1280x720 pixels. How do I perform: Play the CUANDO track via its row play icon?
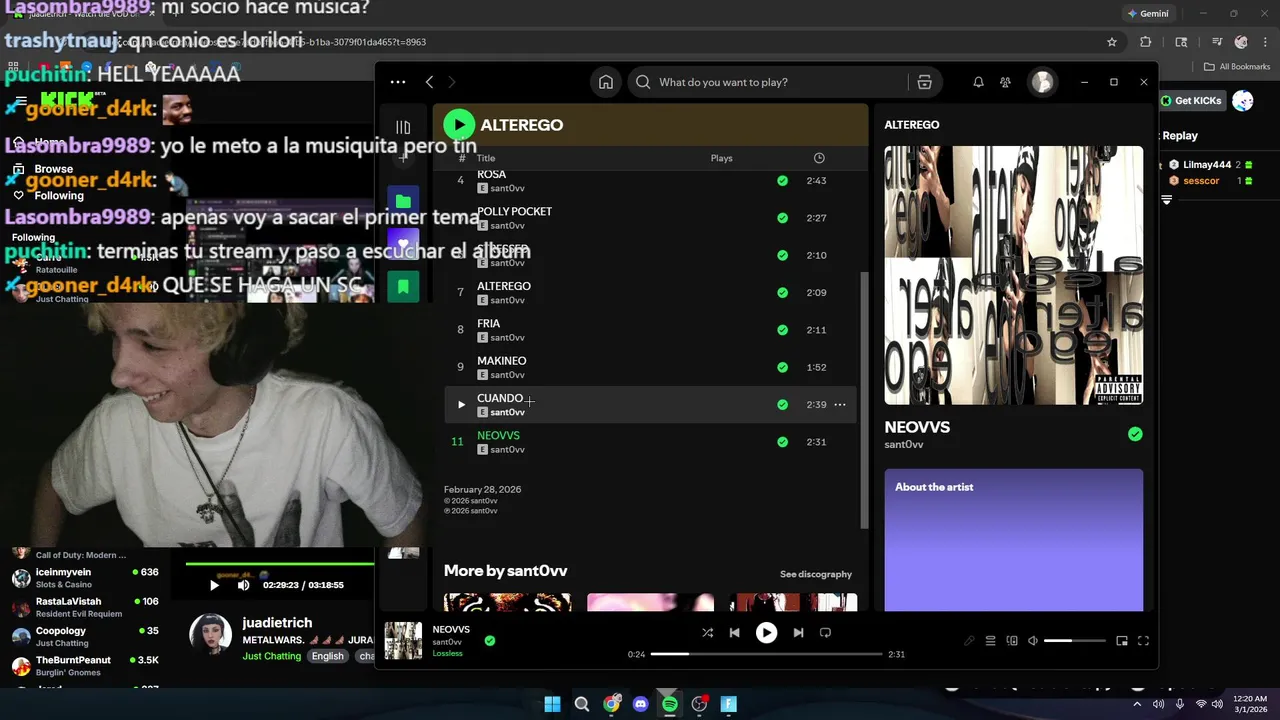click(461, 405)
